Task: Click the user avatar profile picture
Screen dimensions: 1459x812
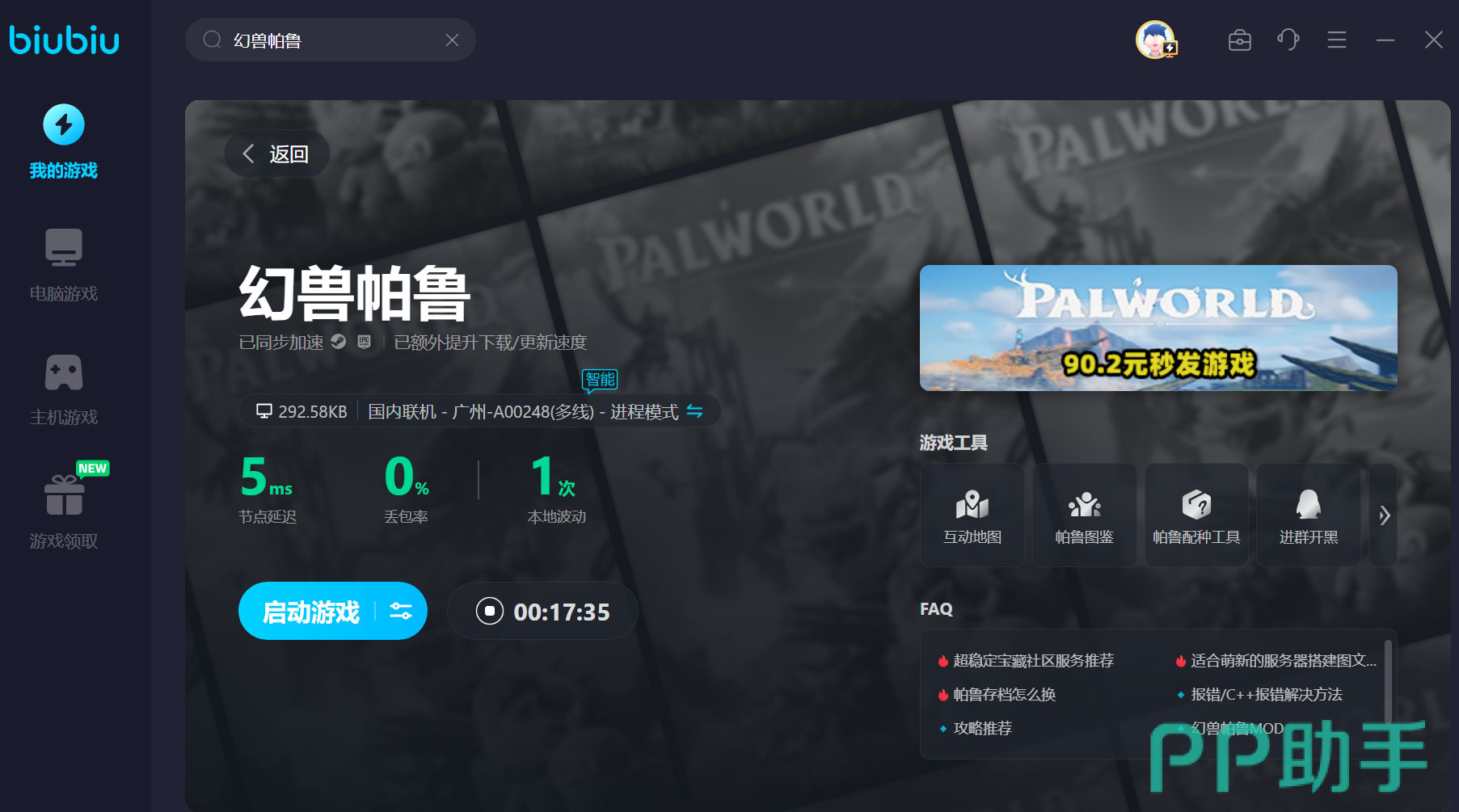Action: 1155,40
